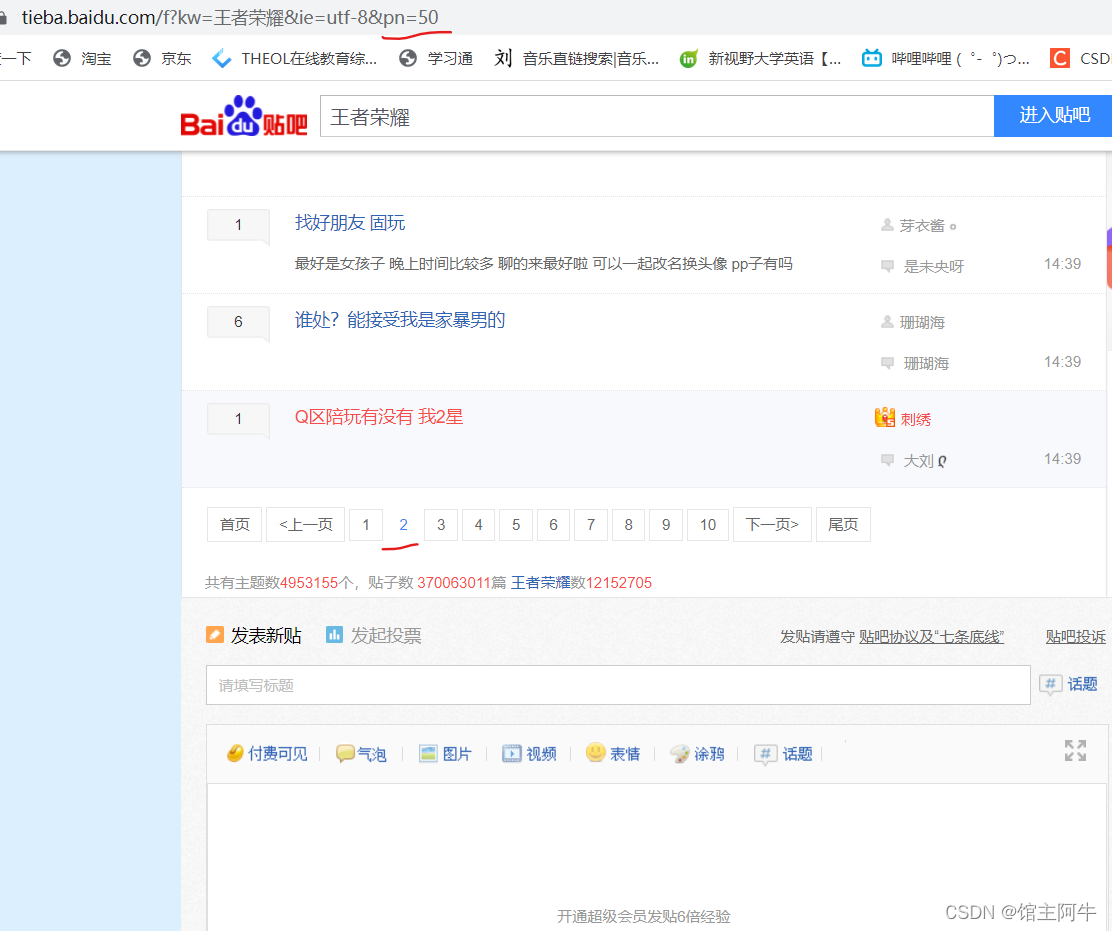Switch to page 3 in pagination
The height and width of the screenshot is (931, 1112).
441,524
